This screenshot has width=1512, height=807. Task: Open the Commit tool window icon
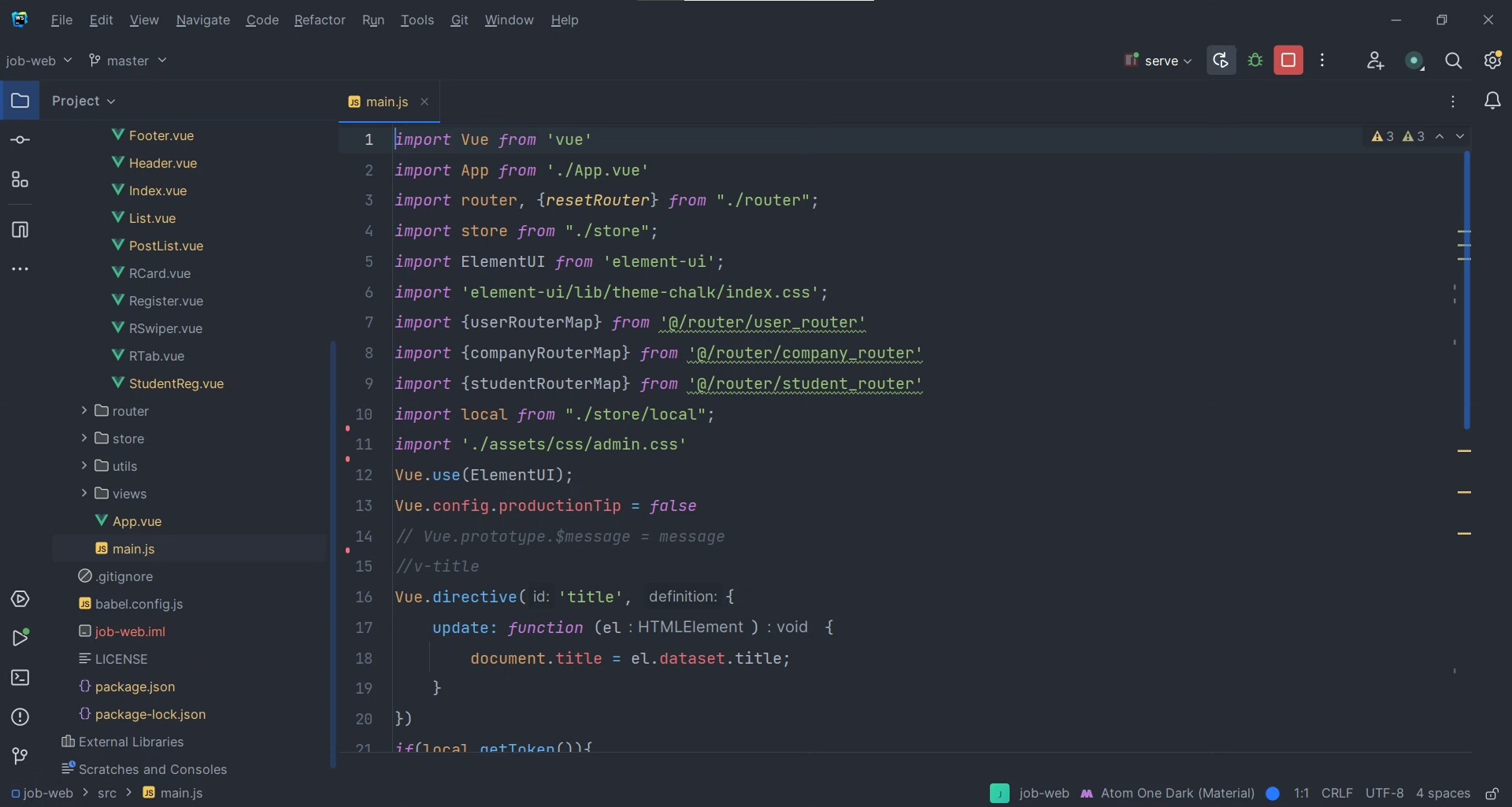[20, 140]
